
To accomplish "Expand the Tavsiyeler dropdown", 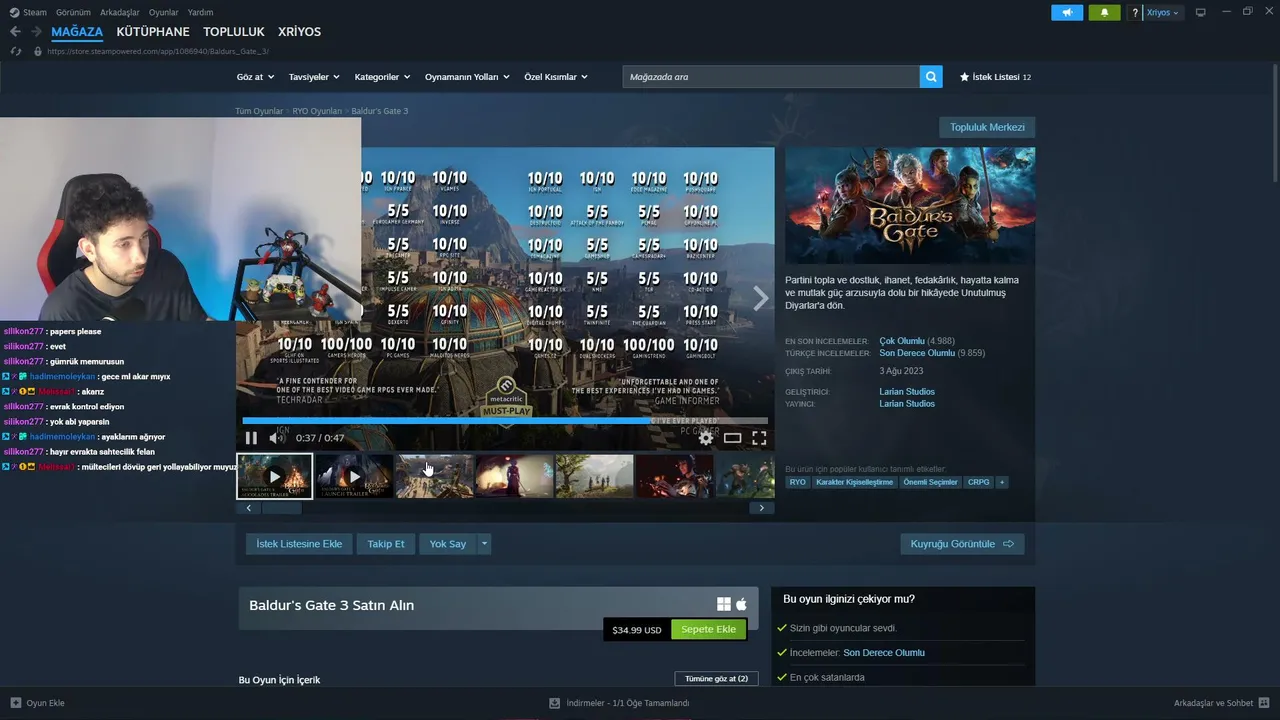I will pos(314,77).
